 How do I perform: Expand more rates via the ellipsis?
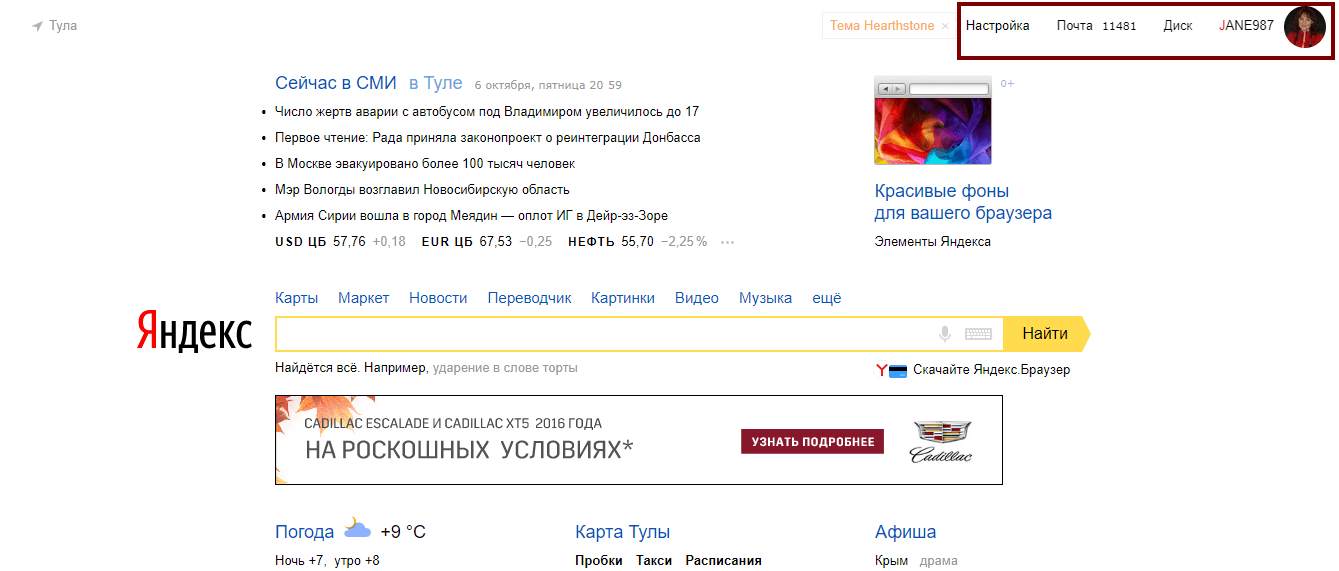click(727, 242)
